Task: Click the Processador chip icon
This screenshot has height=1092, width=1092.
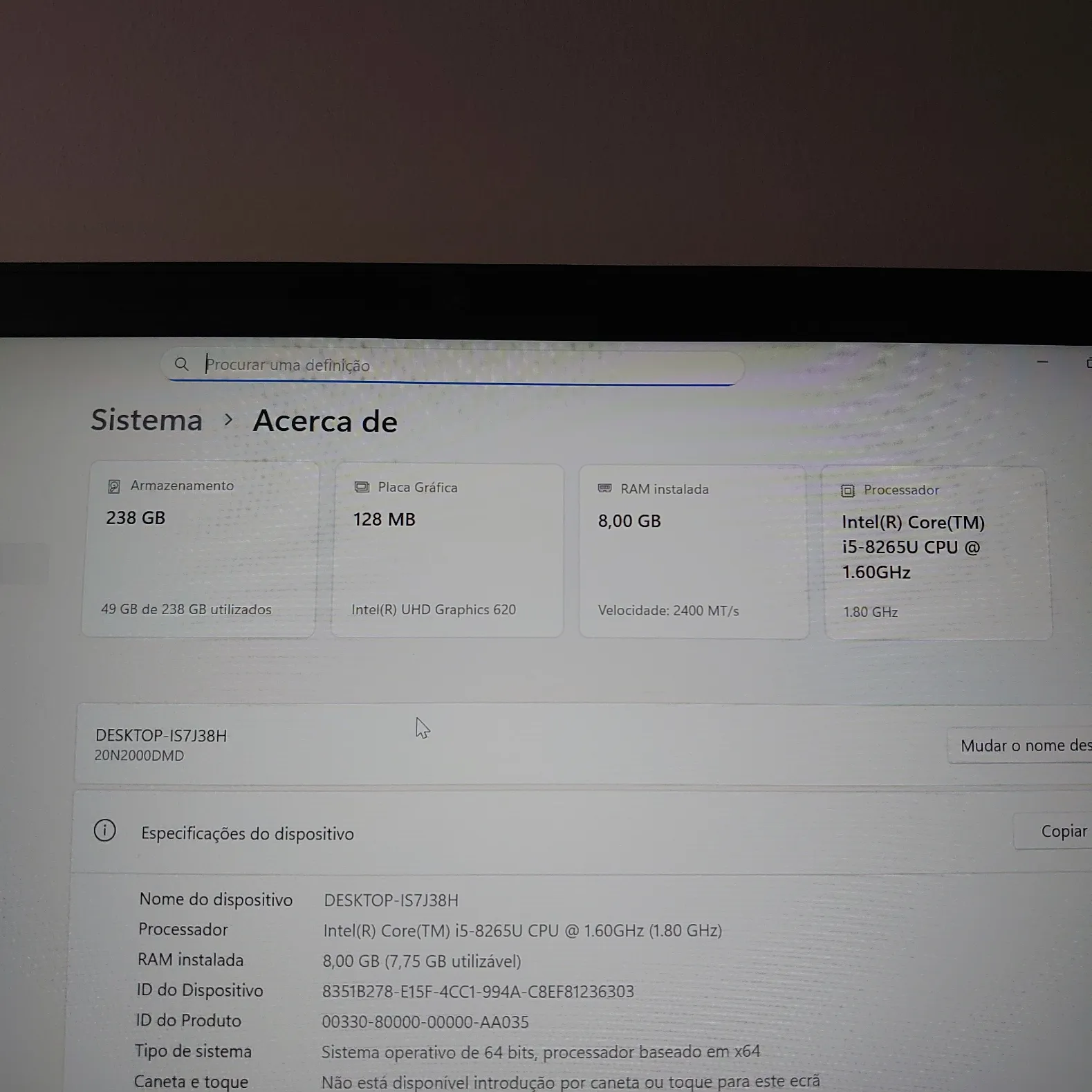Action: 847,490
